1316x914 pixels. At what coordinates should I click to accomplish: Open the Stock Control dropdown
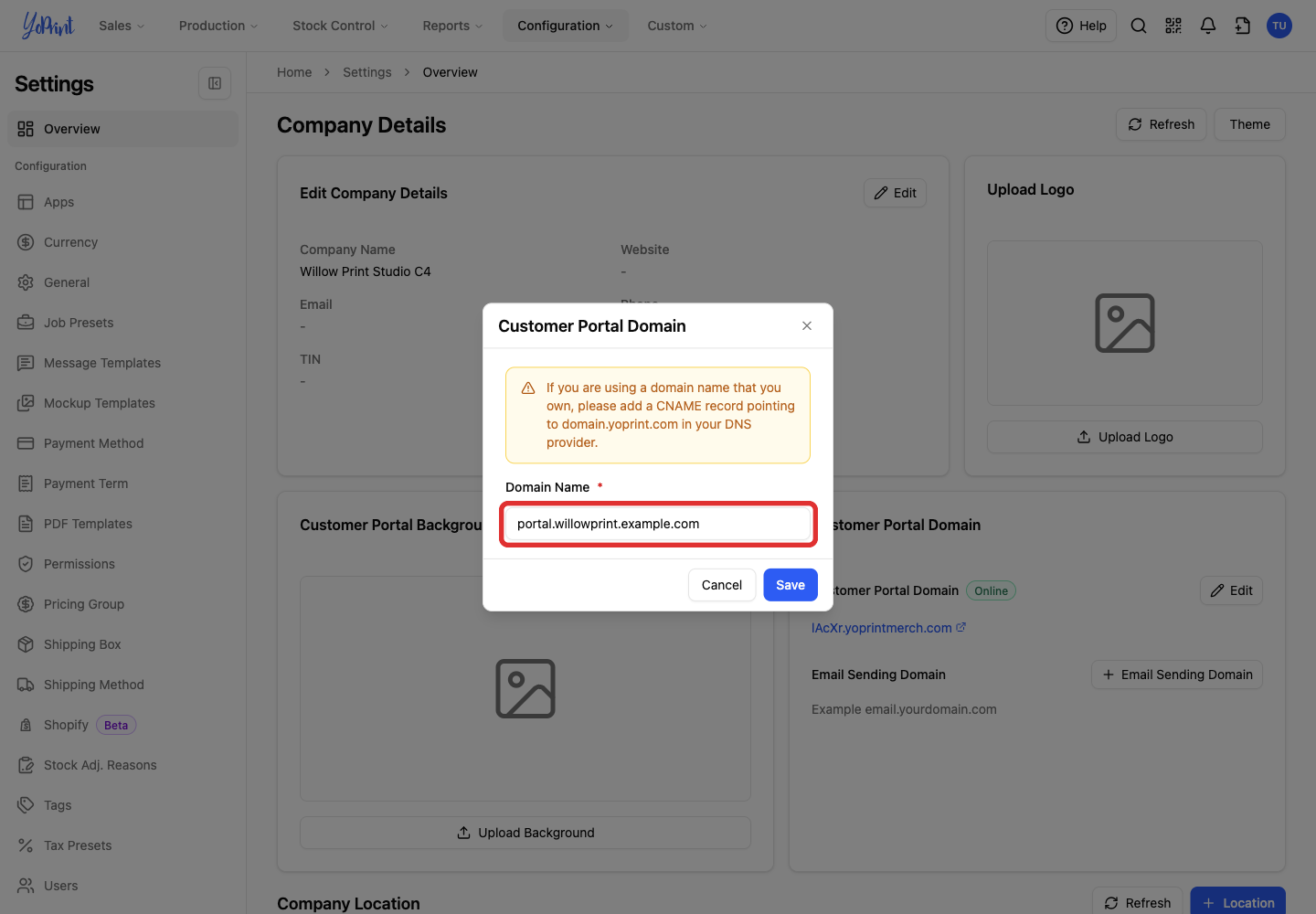pyautogui.click(x=340, y=26)
